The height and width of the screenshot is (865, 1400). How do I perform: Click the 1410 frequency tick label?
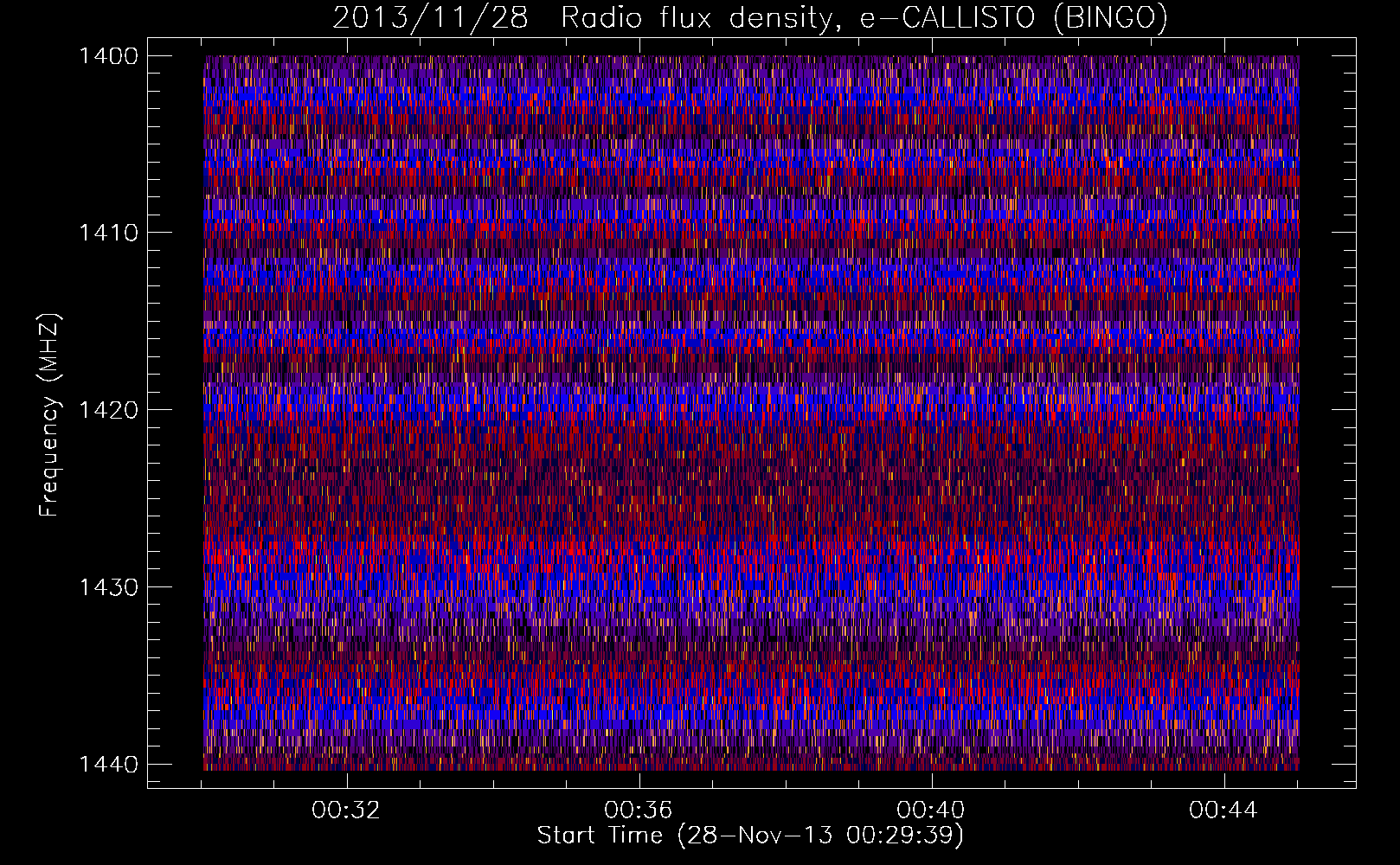coord(108,233)
